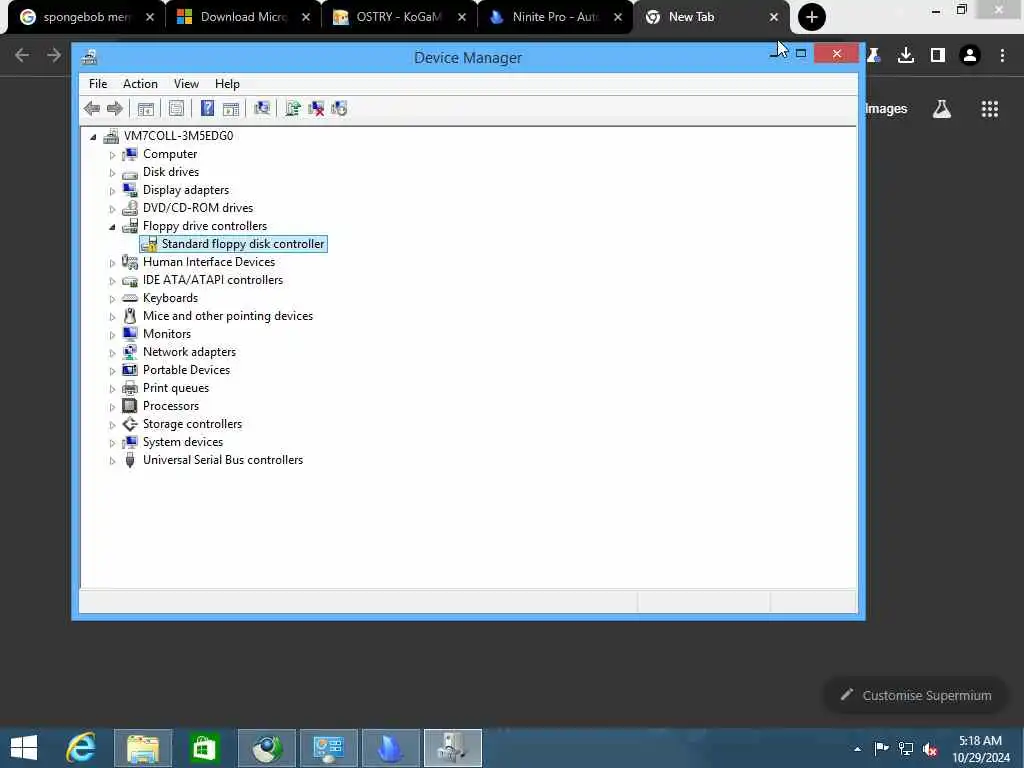Open the Google apps grid icon

coord(990,109)
